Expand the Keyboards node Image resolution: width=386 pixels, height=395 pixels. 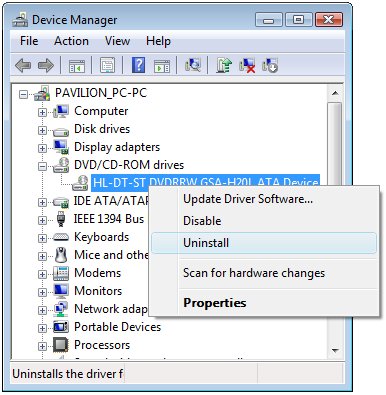(42, 238)
